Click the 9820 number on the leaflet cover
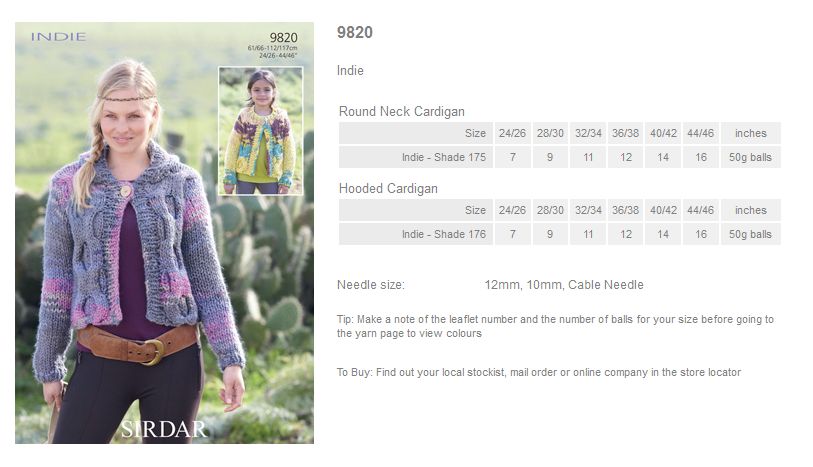The image size is (813, 467). [x=284, y=37]
